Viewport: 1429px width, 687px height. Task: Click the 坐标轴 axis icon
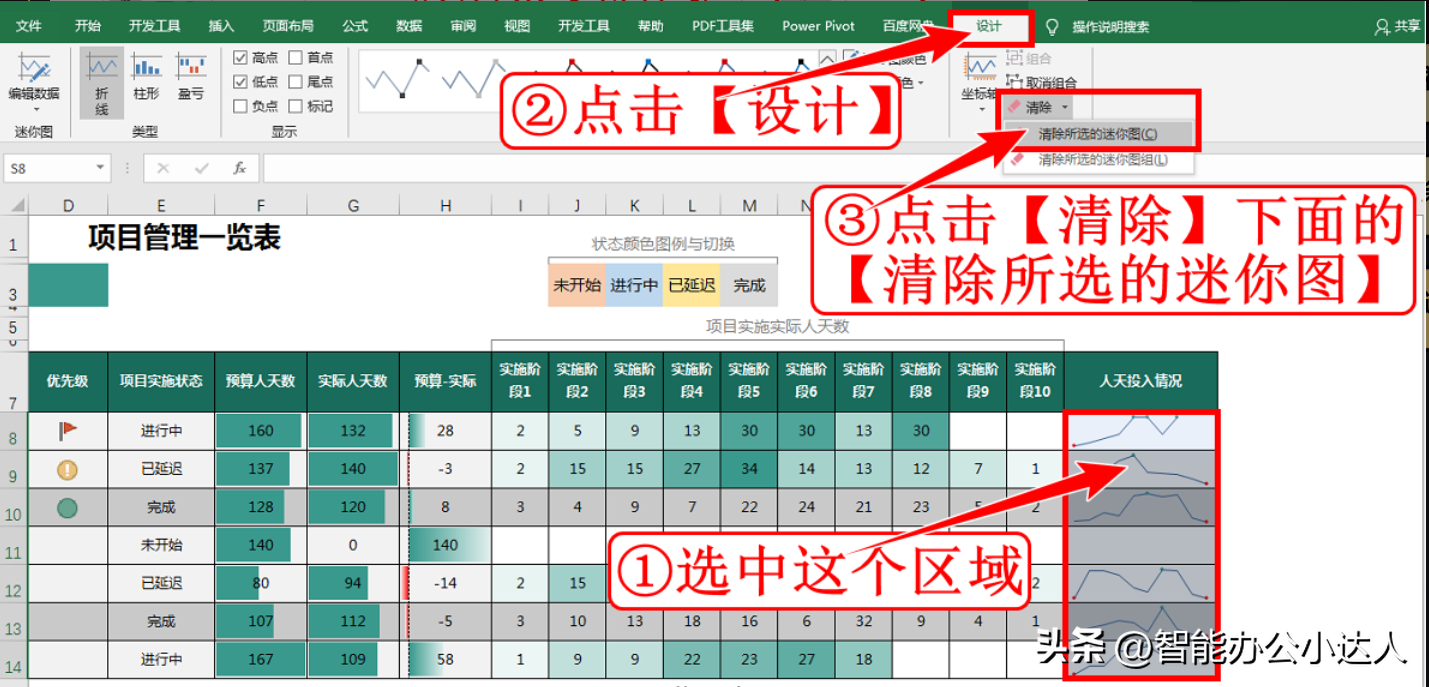[x=979, y=67]
